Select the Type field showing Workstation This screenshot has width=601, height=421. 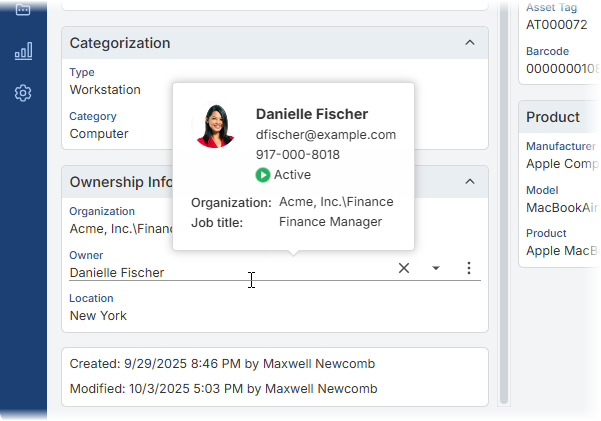pyautogui.click(x=105, y=89)
